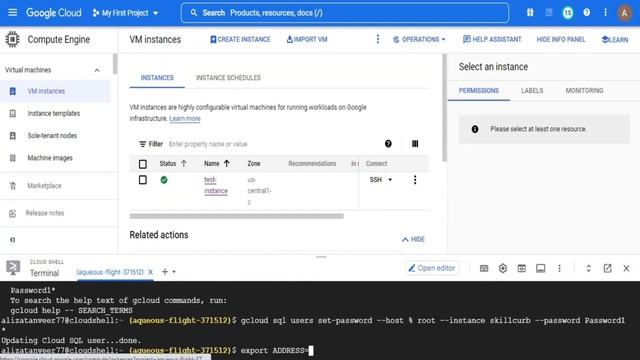Select the aqueous-flight-371512 terminal tab
This screenshot has height=360, width=640.
[110, 272]
